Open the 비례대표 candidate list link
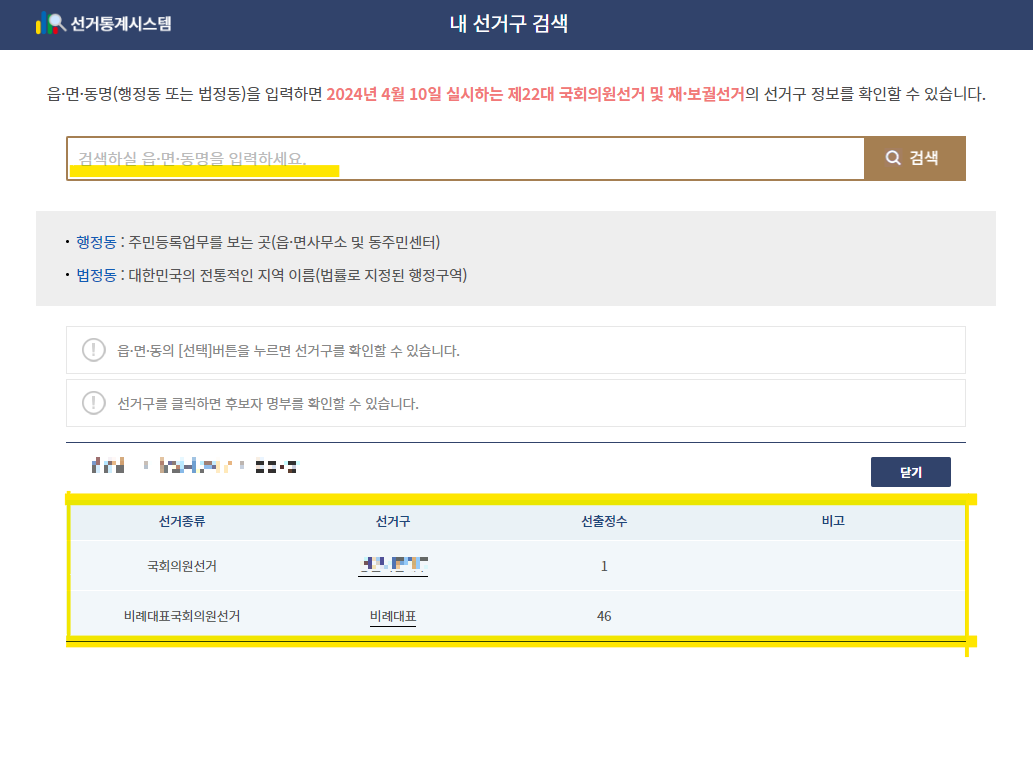1033x773 pixels. pyautogui.click(x=392, y=616)
